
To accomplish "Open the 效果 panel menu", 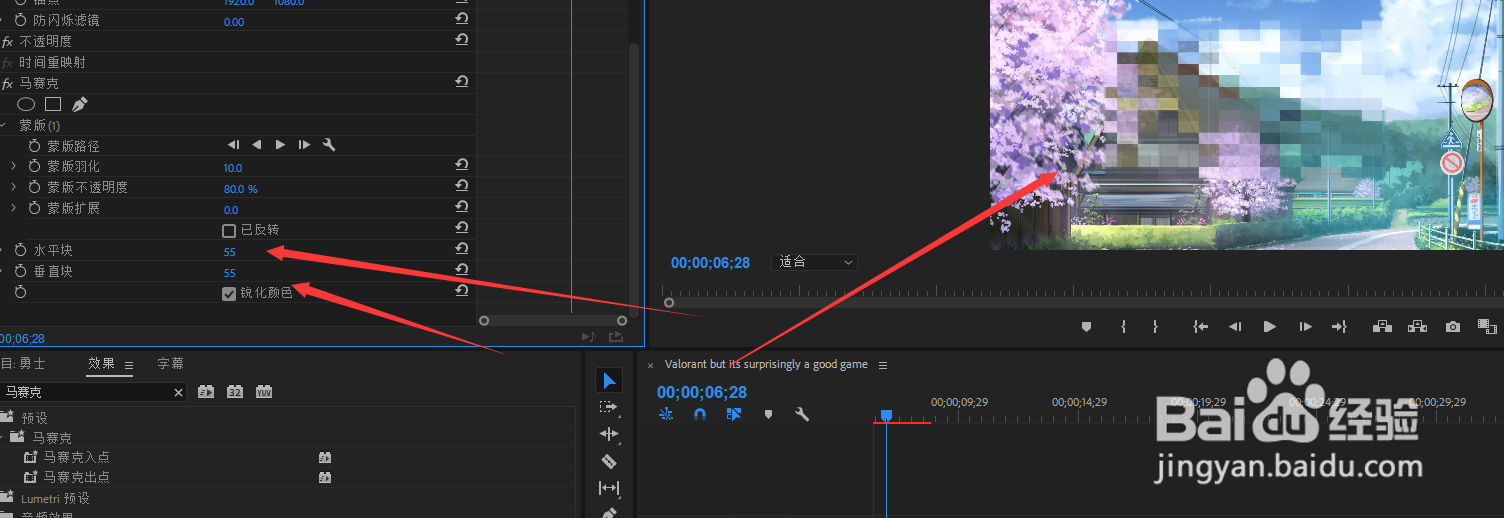I will pos(129,365).
